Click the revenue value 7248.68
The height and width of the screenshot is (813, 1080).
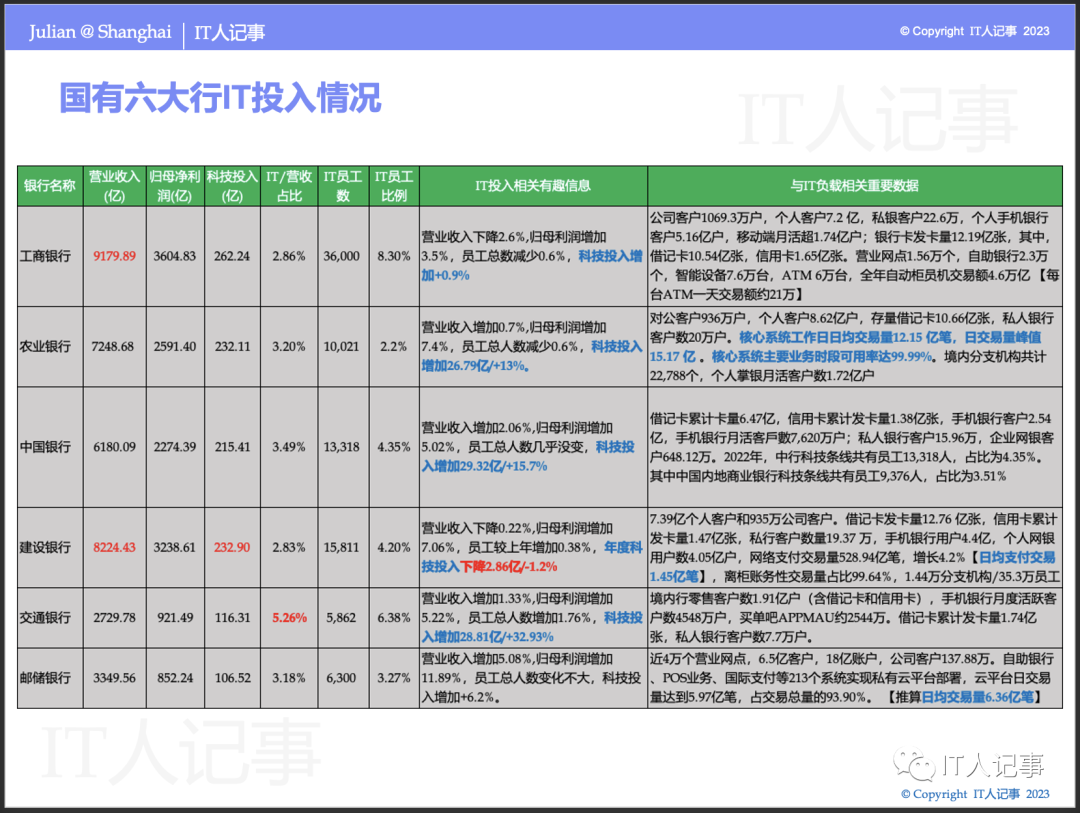click(113, 347)
